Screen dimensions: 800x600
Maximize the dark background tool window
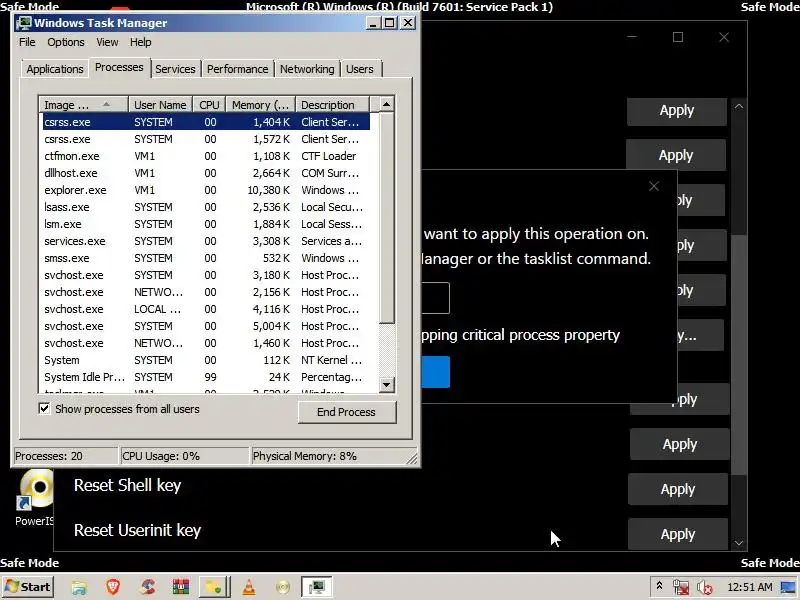click(x=678, y=37)
